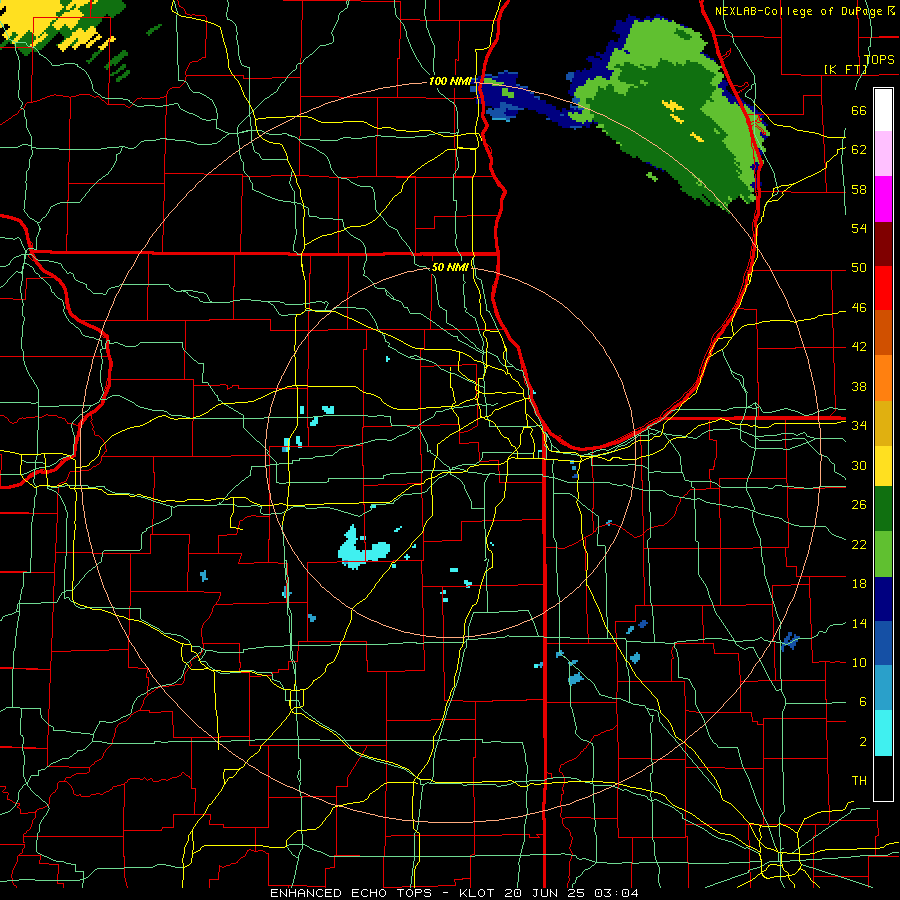Click the black TH block in the legend
Screen dimensions: 900x900
[883, 778]
